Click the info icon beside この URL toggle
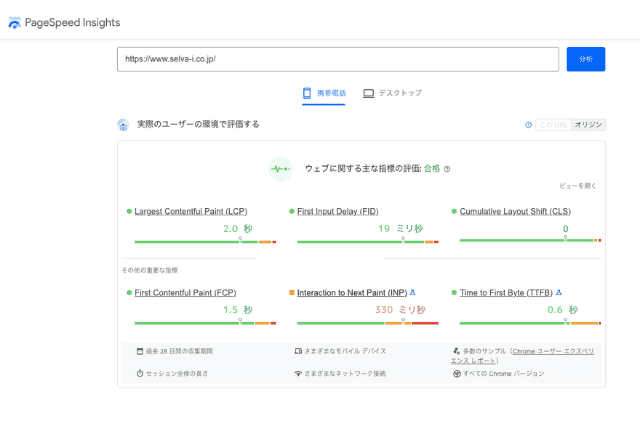The image size is (640, 427). click(x=528, y=125)
